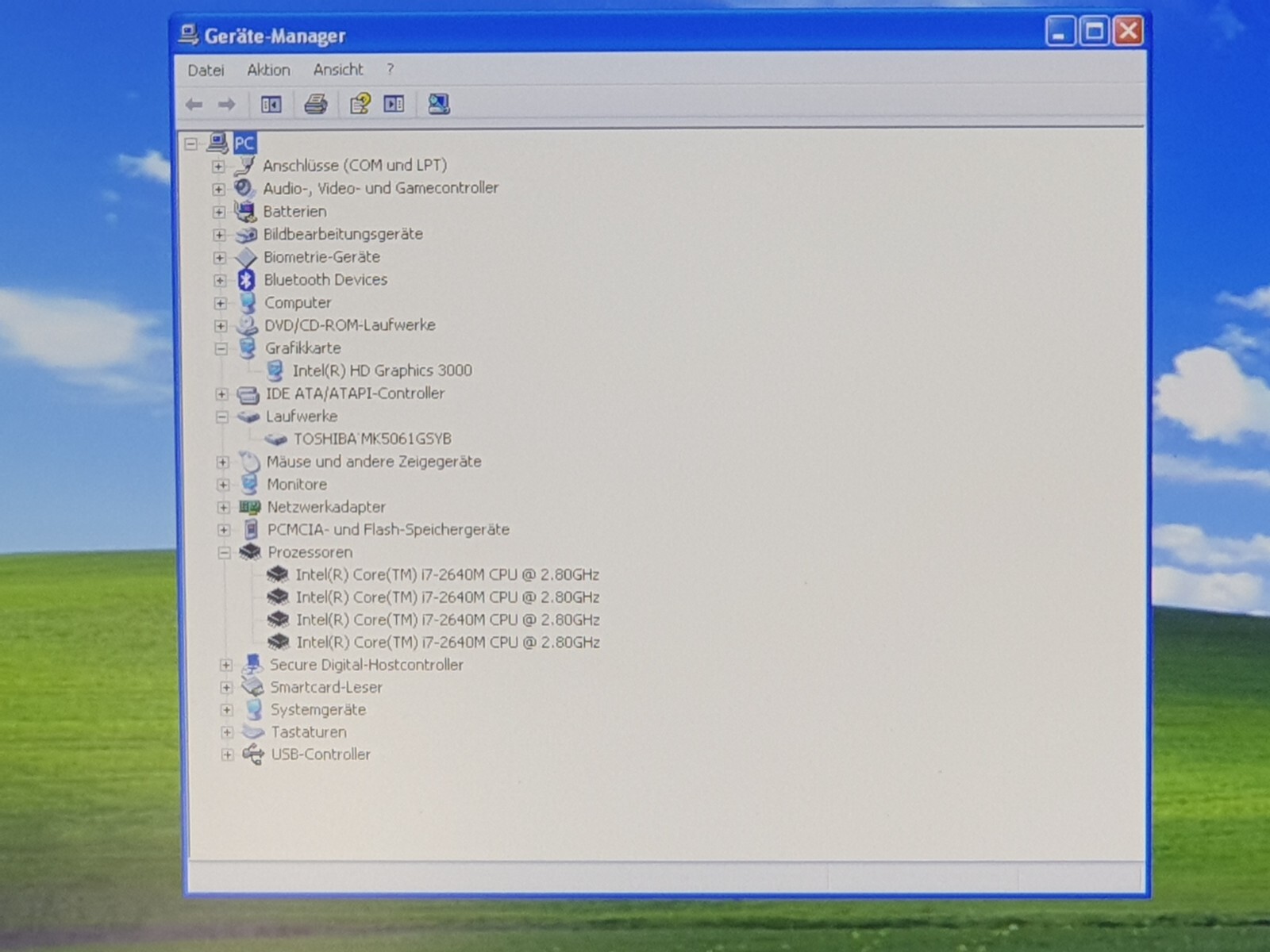Open the Datei menu
Screen dimensions: 1270x952
pos(206,70)
